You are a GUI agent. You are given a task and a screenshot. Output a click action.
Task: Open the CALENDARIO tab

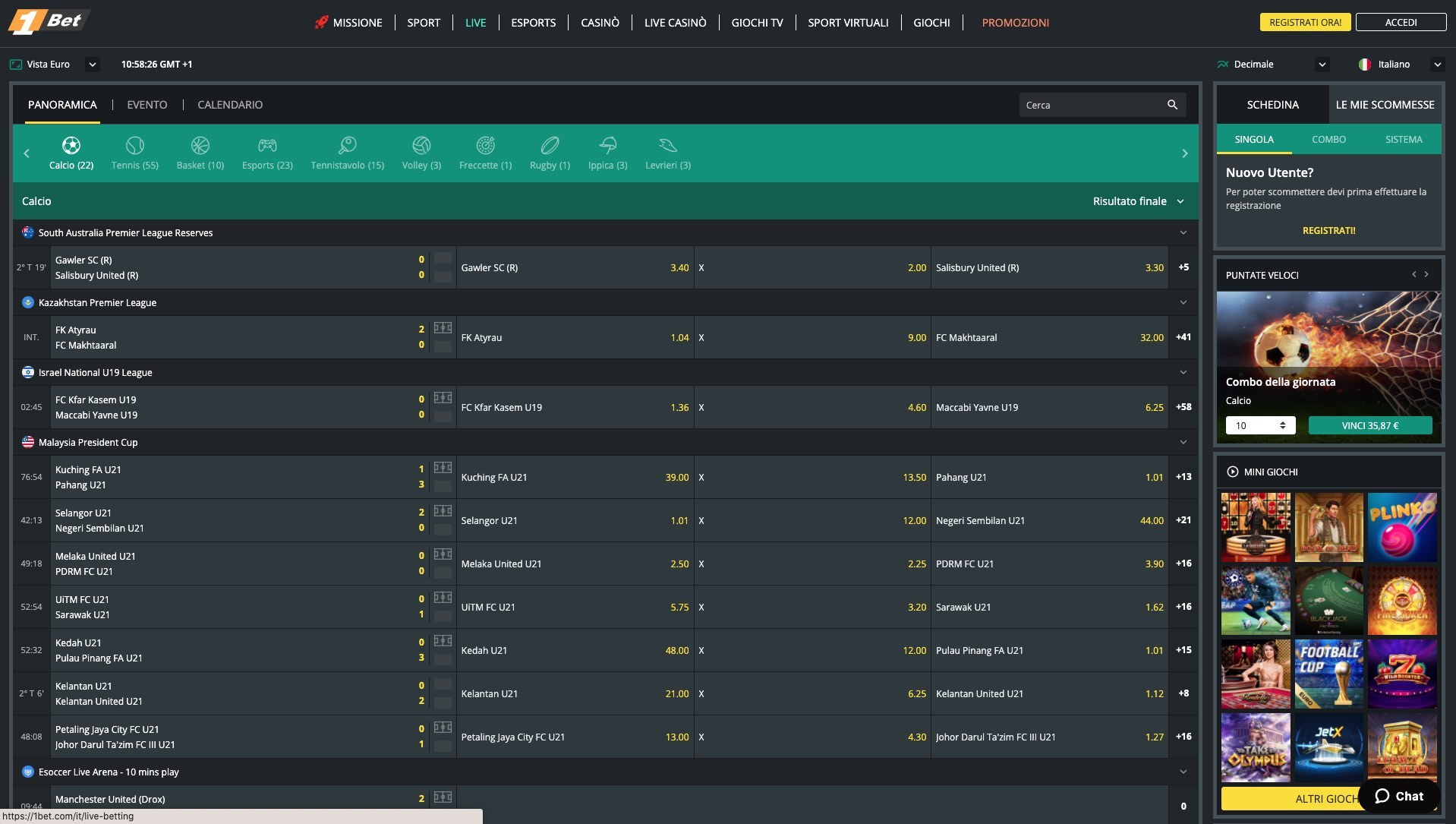229,104
